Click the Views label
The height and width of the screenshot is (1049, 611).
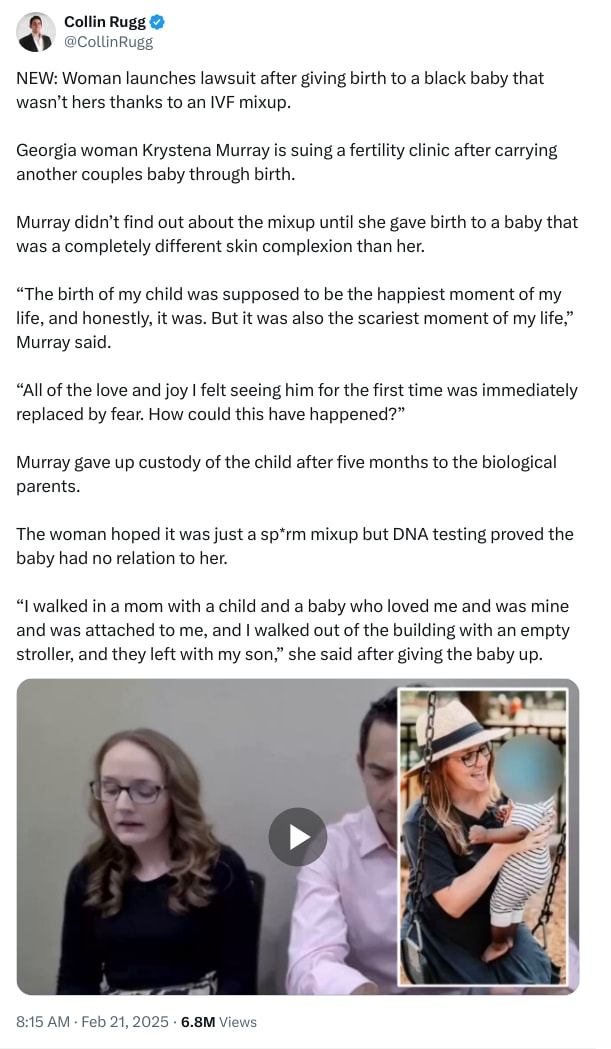click(238, 1022)
